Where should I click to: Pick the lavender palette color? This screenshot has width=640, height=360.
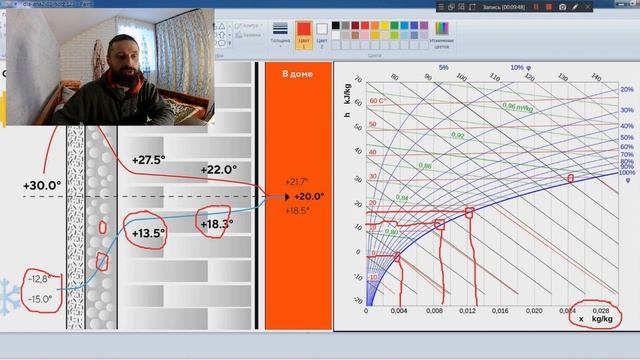(x=424, y=35)
